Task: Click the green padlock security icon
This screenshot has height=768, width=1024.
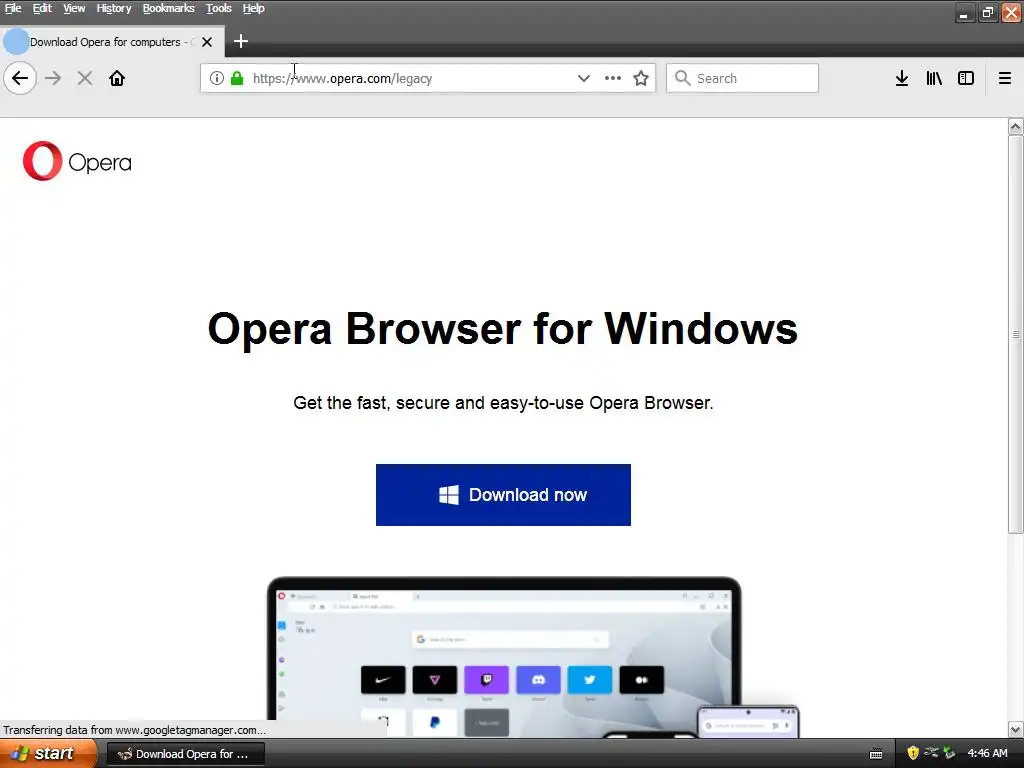Action: (x=237, y=78)
